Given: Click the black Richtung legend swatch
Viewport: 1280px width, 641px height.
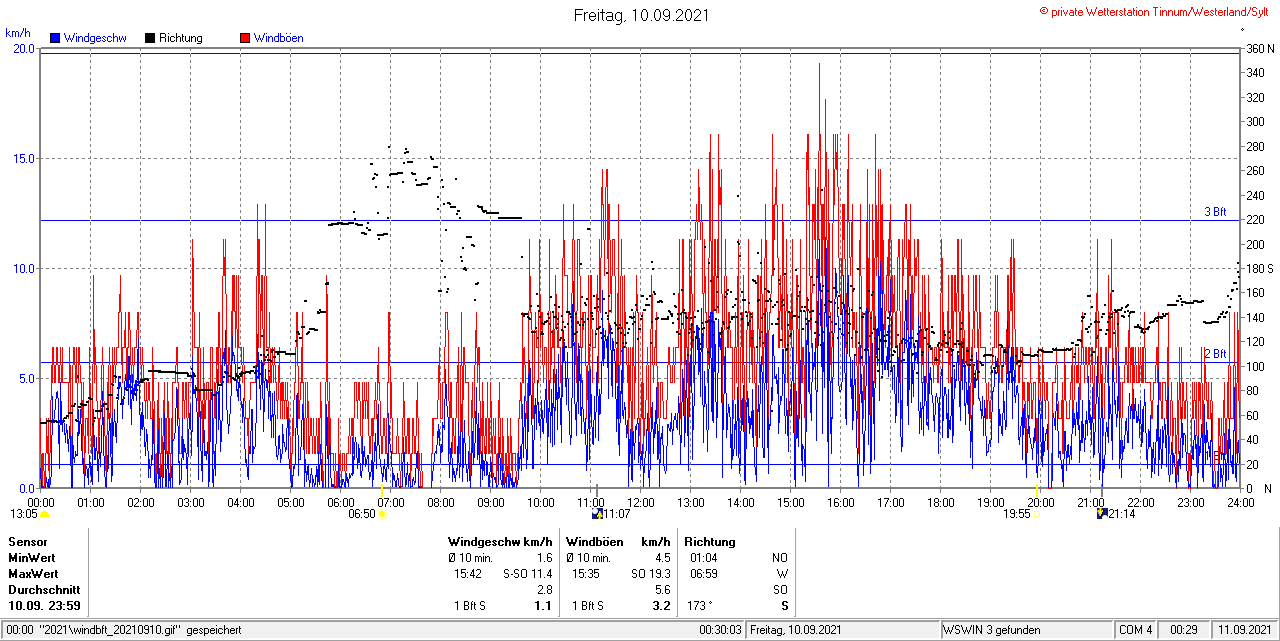Looking at the screenshot, I should tap(150, 38).
